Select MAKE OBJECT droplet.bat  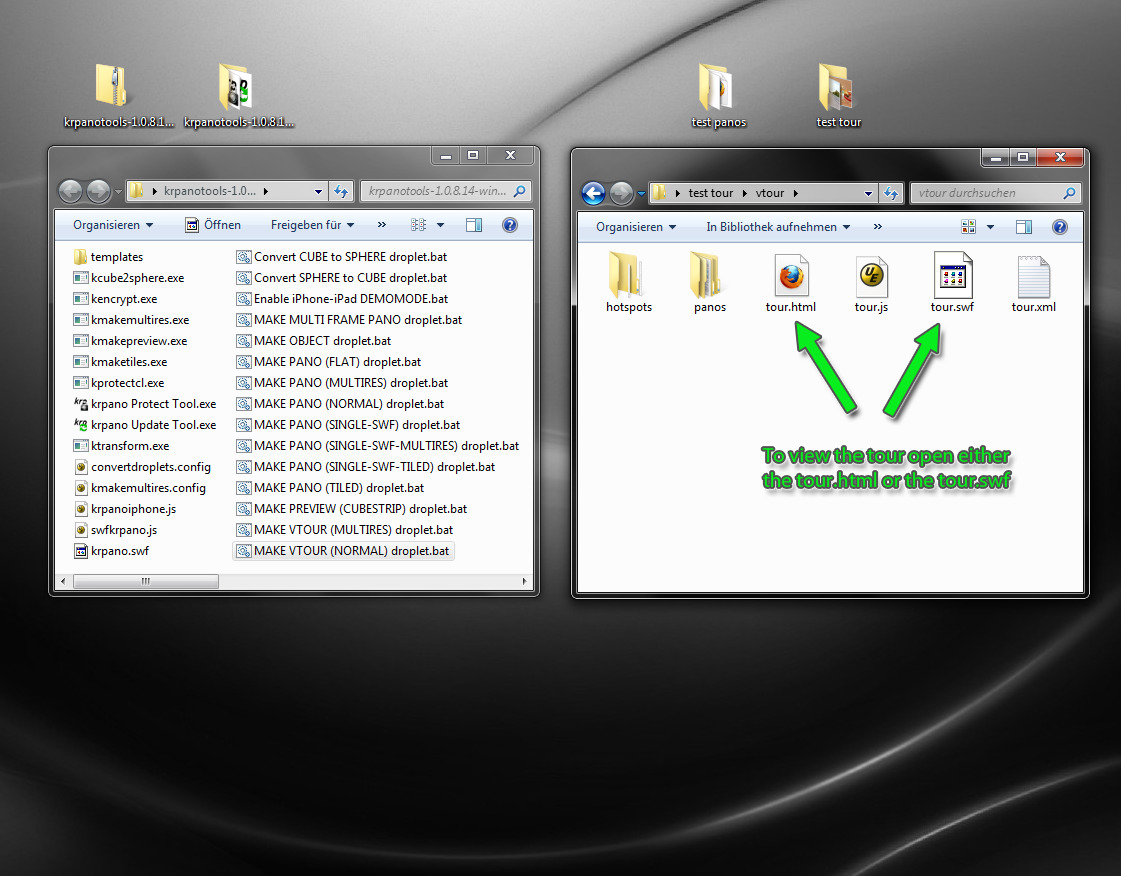pyautogui.click(x=314, y=341)
